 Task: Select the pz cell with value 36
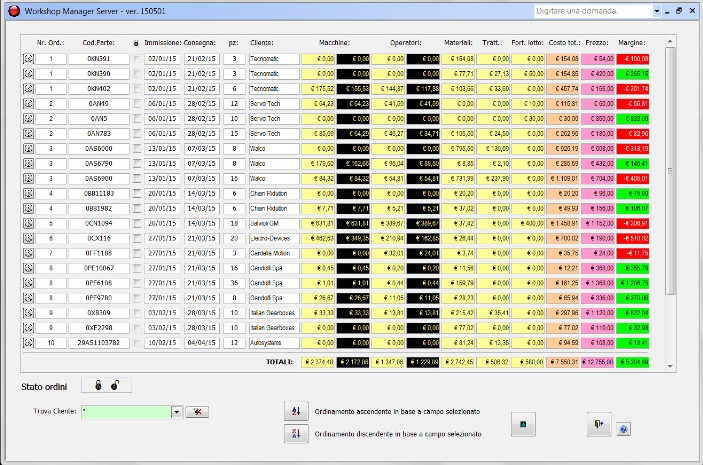(x=234, y=283)
